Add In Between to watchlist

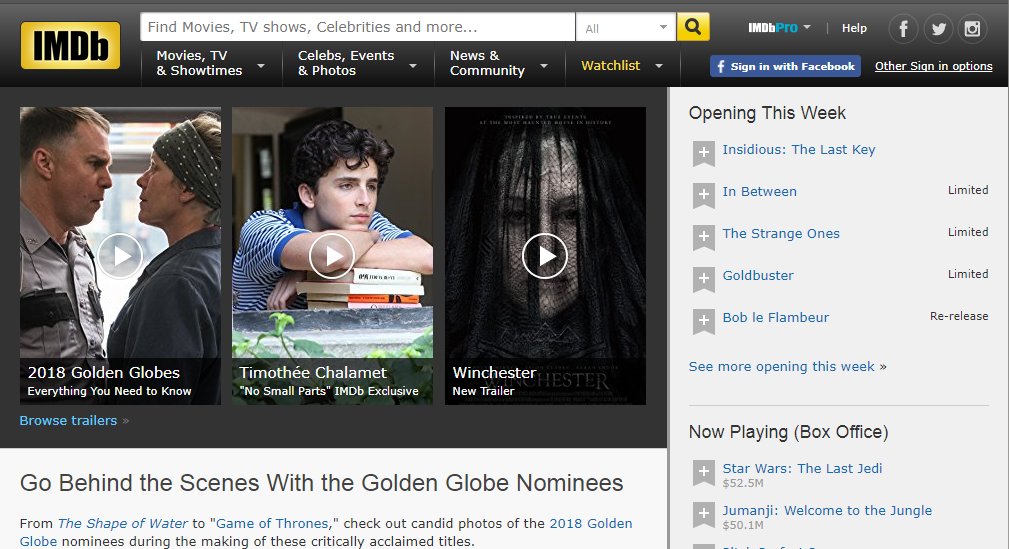coord(703,195)
